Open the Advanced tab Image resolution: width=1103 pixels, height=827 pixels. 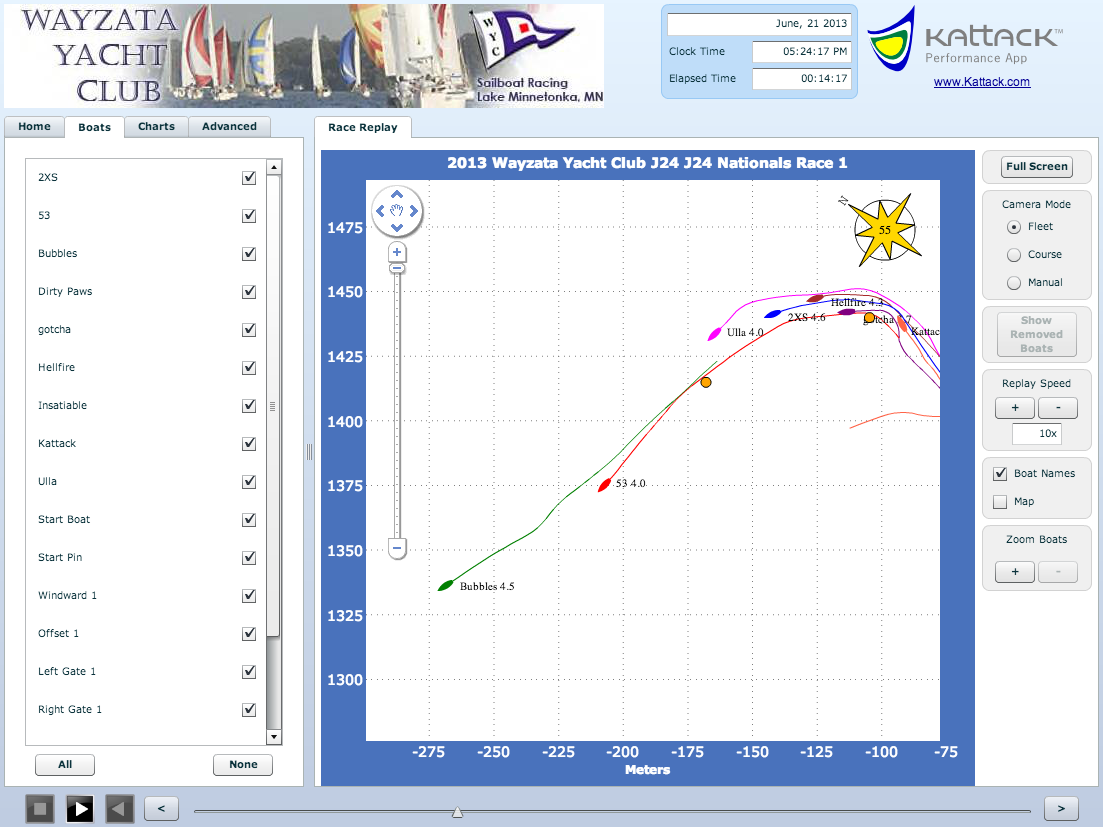point(229,127)
